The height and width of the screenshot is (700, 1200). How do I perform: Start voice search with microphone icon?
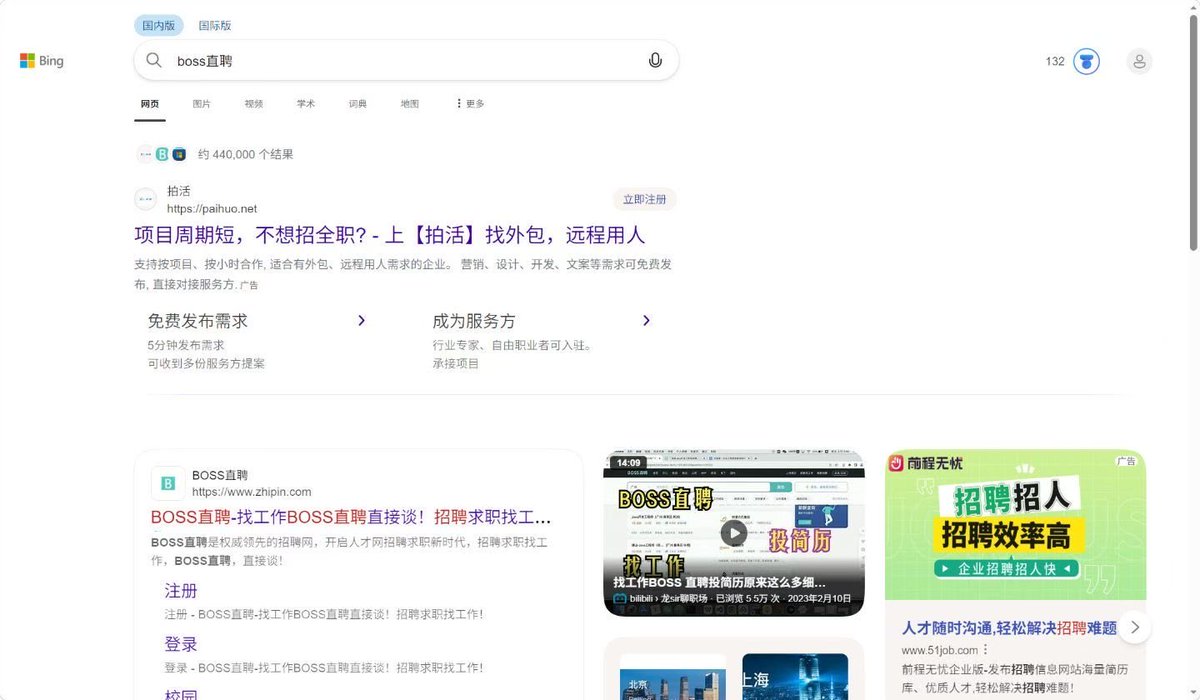[x=655, y=60]
